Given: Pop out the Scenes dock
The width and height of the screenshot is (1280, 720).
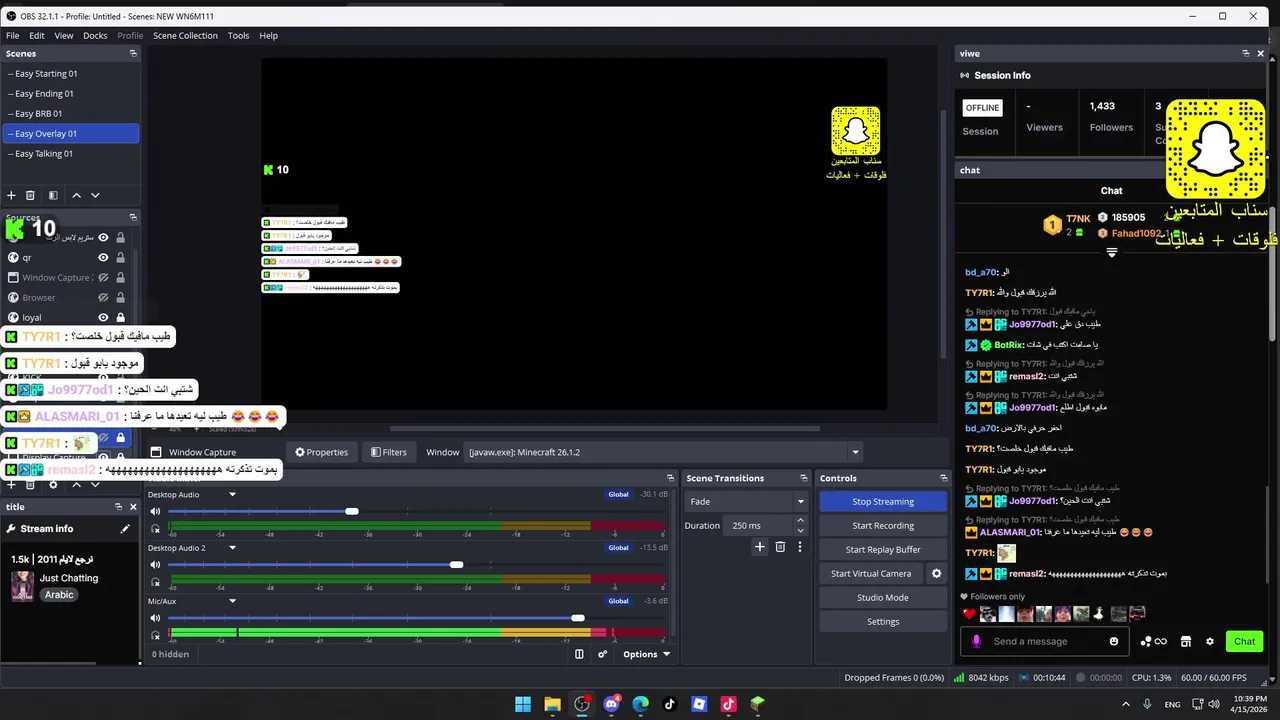Looking at the screenshot, I should point(133,54).
